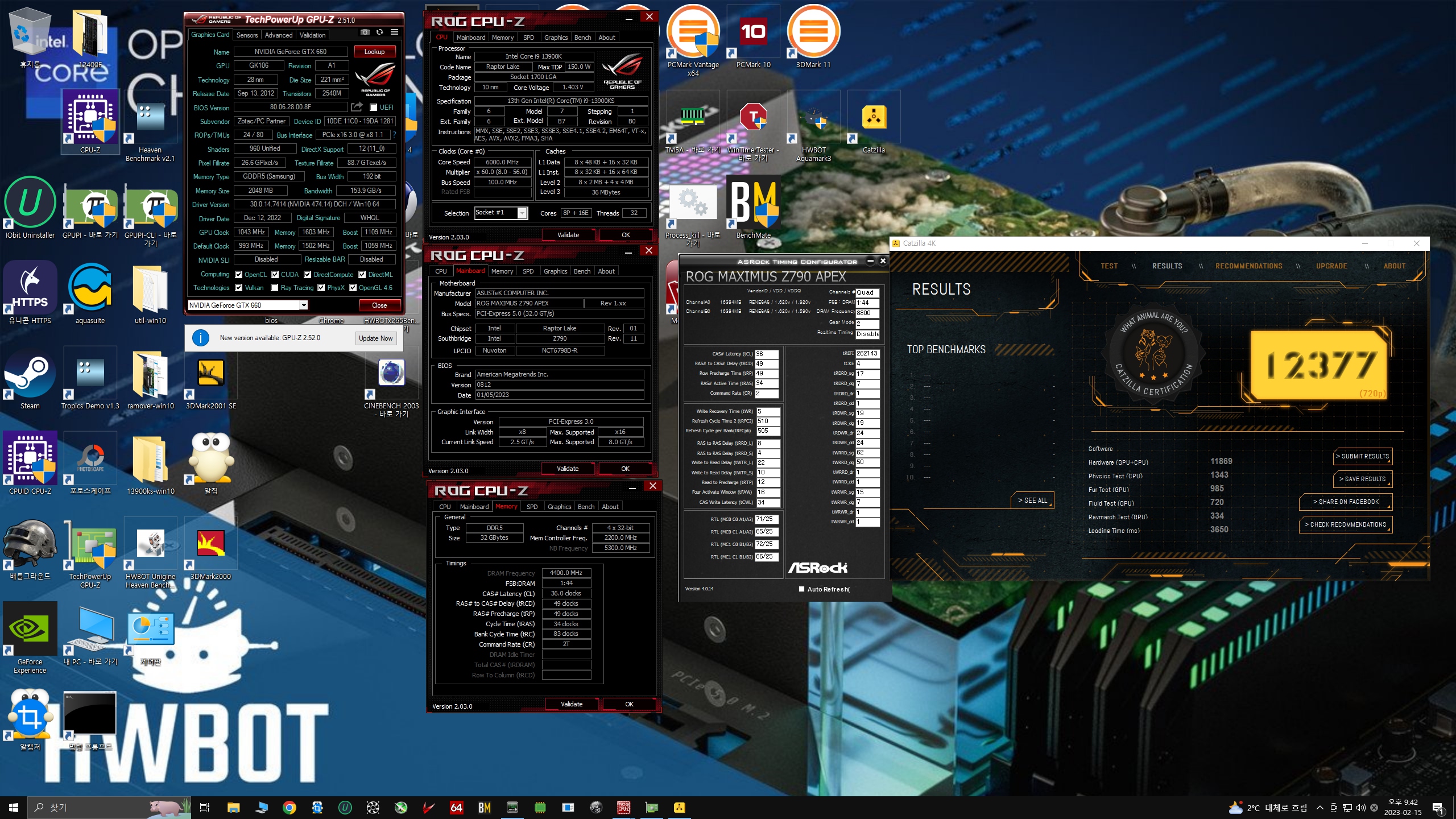Open the IObit Uninstaller desktop icon

click(x=30, y=208)
